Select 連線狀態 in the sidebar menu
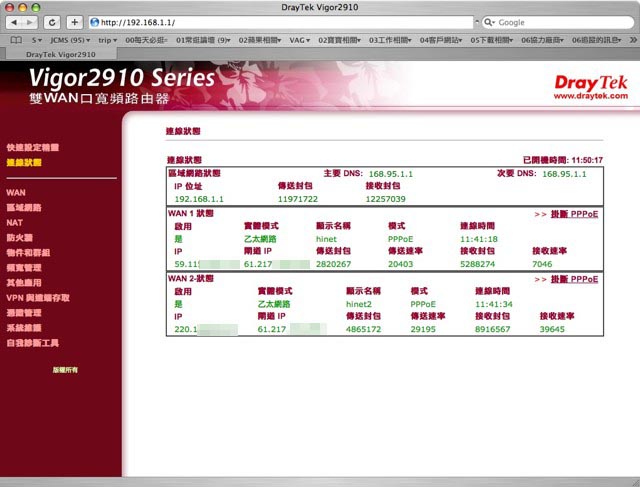Screen dimensions: 640x487 (24, 162)
